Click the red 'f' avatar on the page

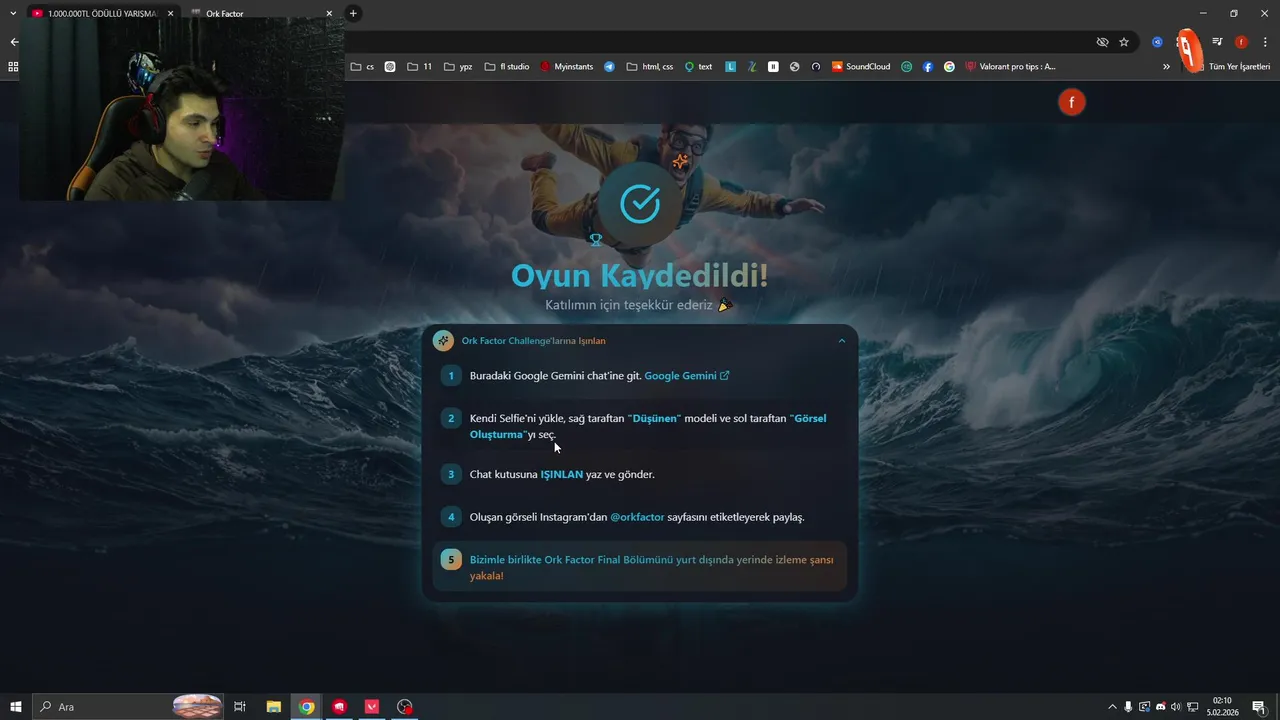[x=1071, y=102]
